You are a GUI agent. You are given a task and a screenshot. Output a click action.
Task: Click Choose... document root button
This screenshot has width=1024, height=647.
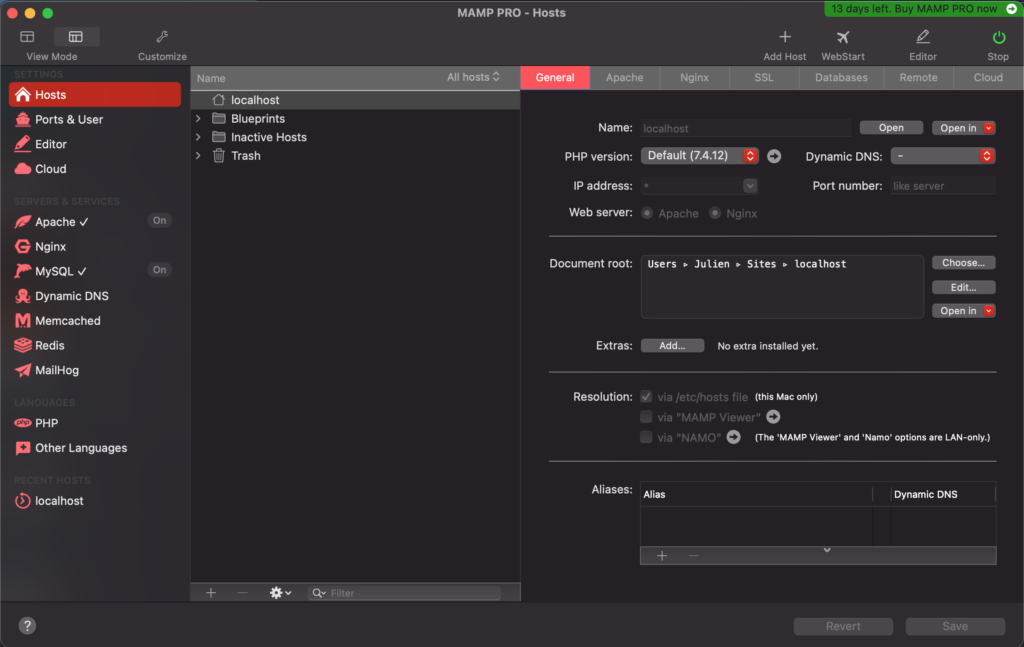[x=963, y=262]
